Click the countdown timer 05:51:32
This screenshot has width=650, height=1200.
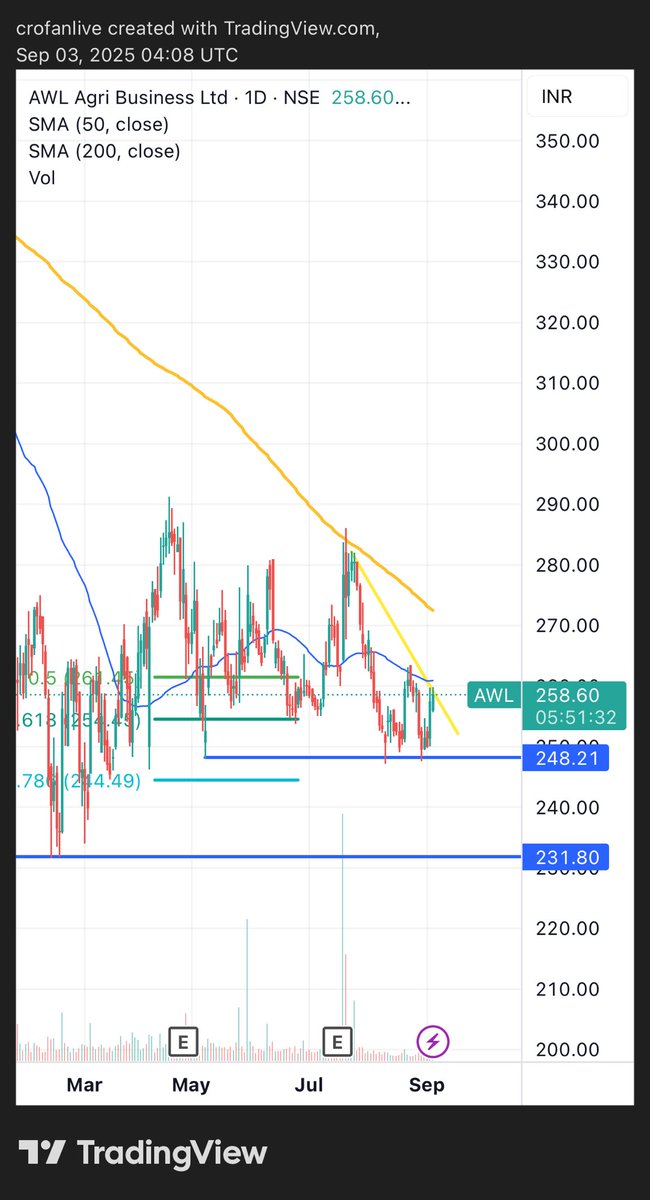point(574,717)
